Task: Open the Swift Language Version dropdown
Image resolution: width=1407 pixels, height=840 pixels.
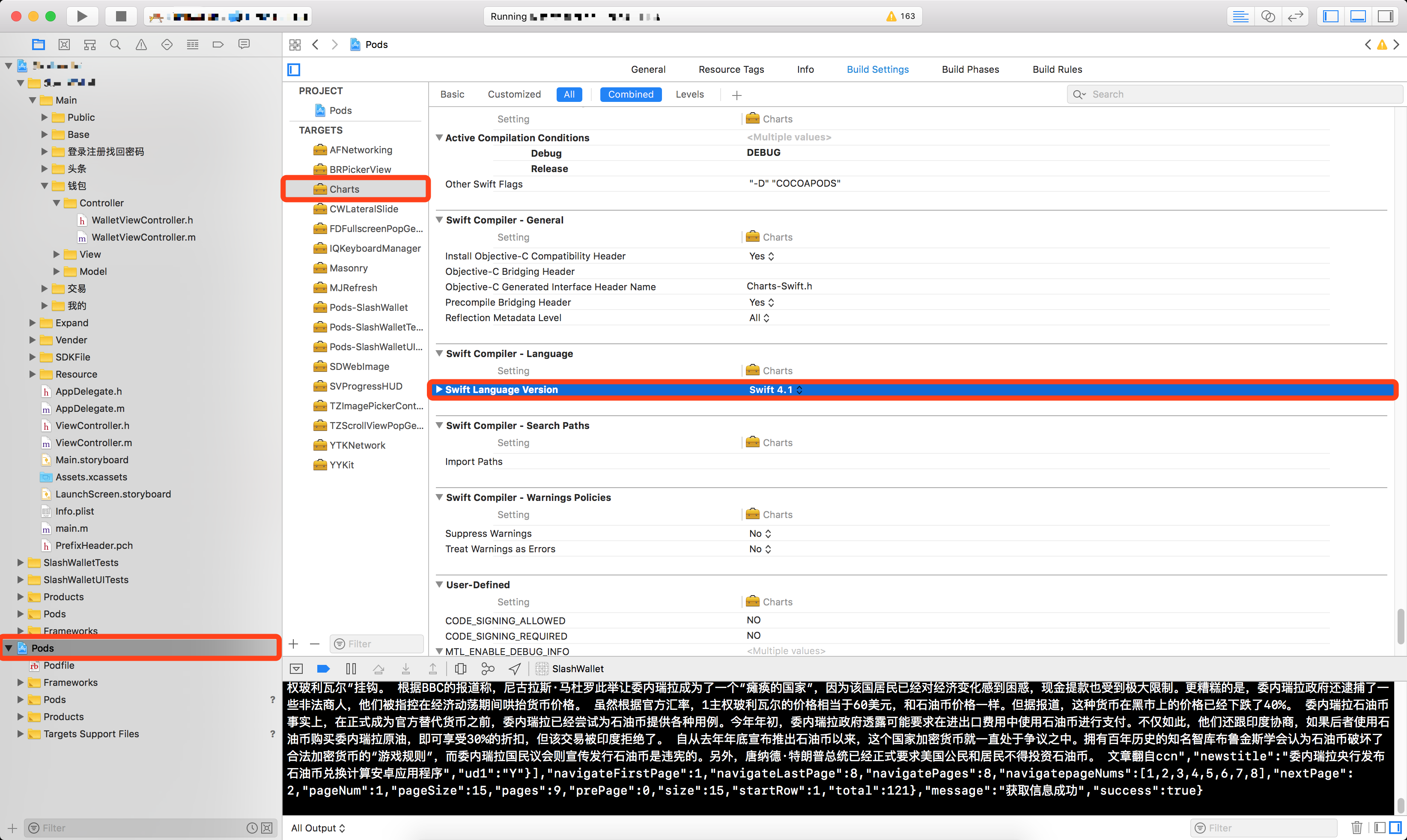Action: (775, 390)
